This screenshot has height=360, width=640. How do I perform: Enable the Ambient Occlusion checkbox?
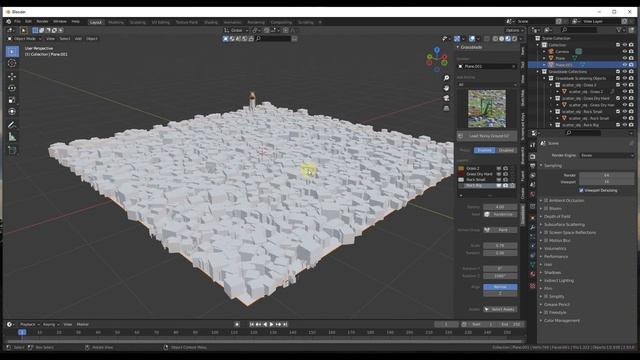point(546,200)
